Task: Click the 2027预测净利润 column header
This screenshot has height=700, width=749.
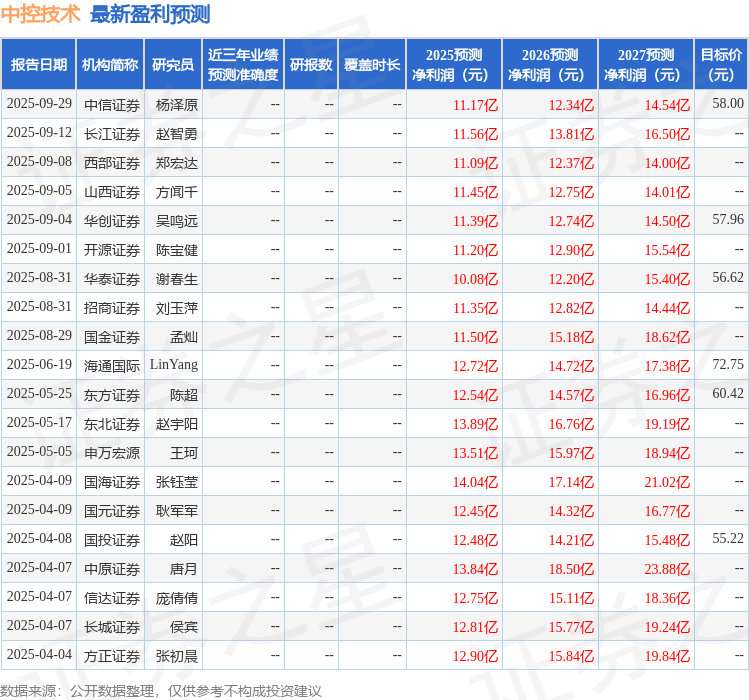Action: pyautogui.click(x=646, y=65)
